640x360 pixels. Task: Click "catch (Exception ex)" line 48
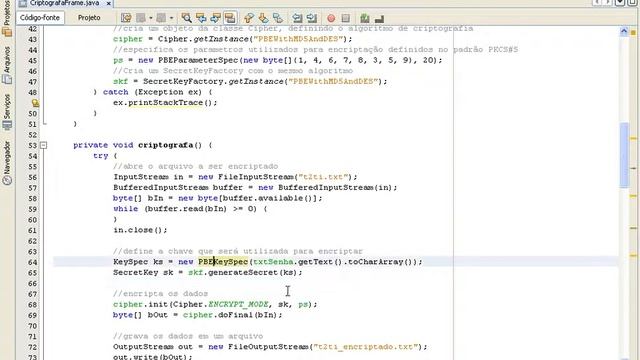(152, 92)
